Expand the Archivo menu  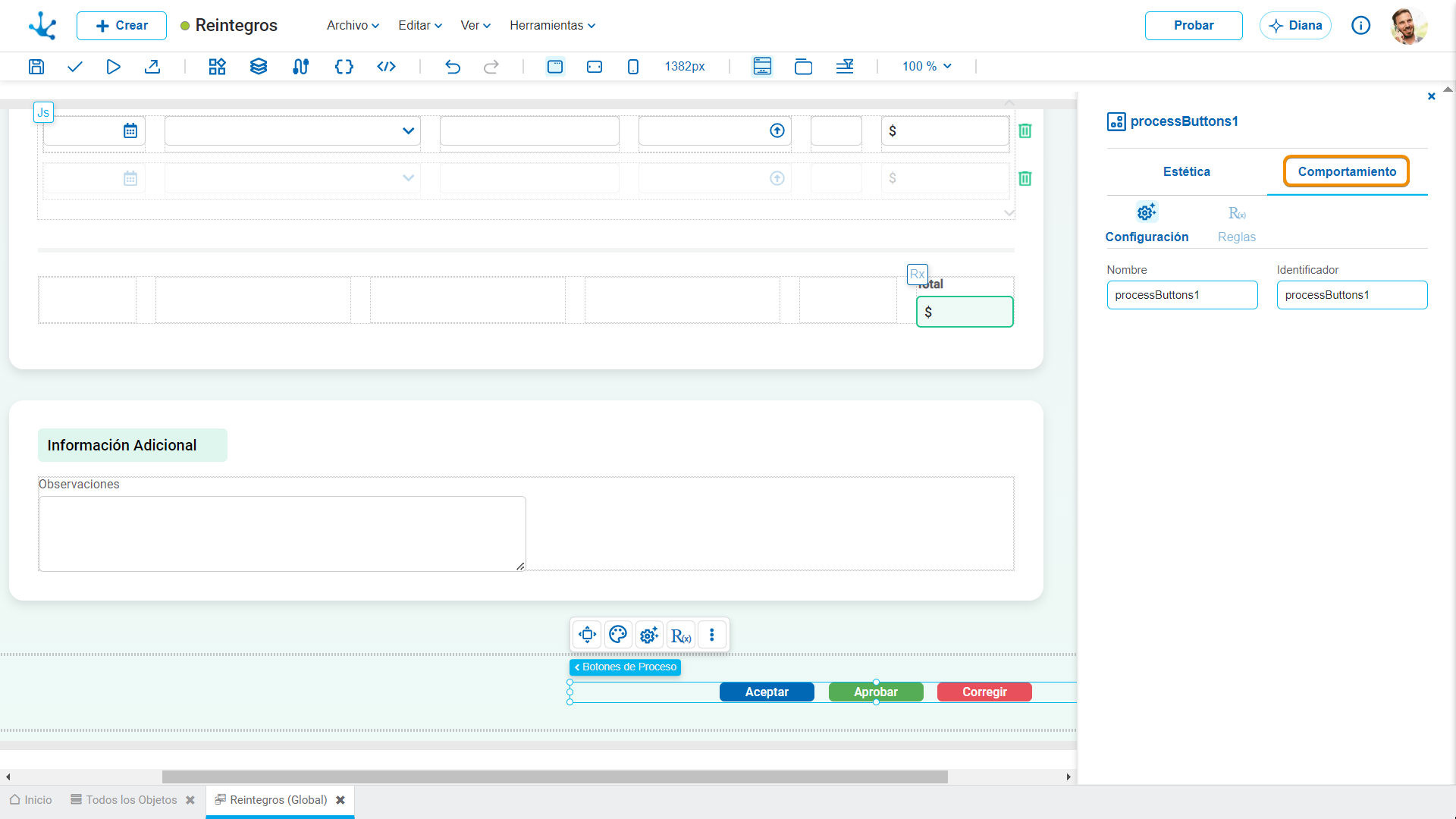pos(353,25)
